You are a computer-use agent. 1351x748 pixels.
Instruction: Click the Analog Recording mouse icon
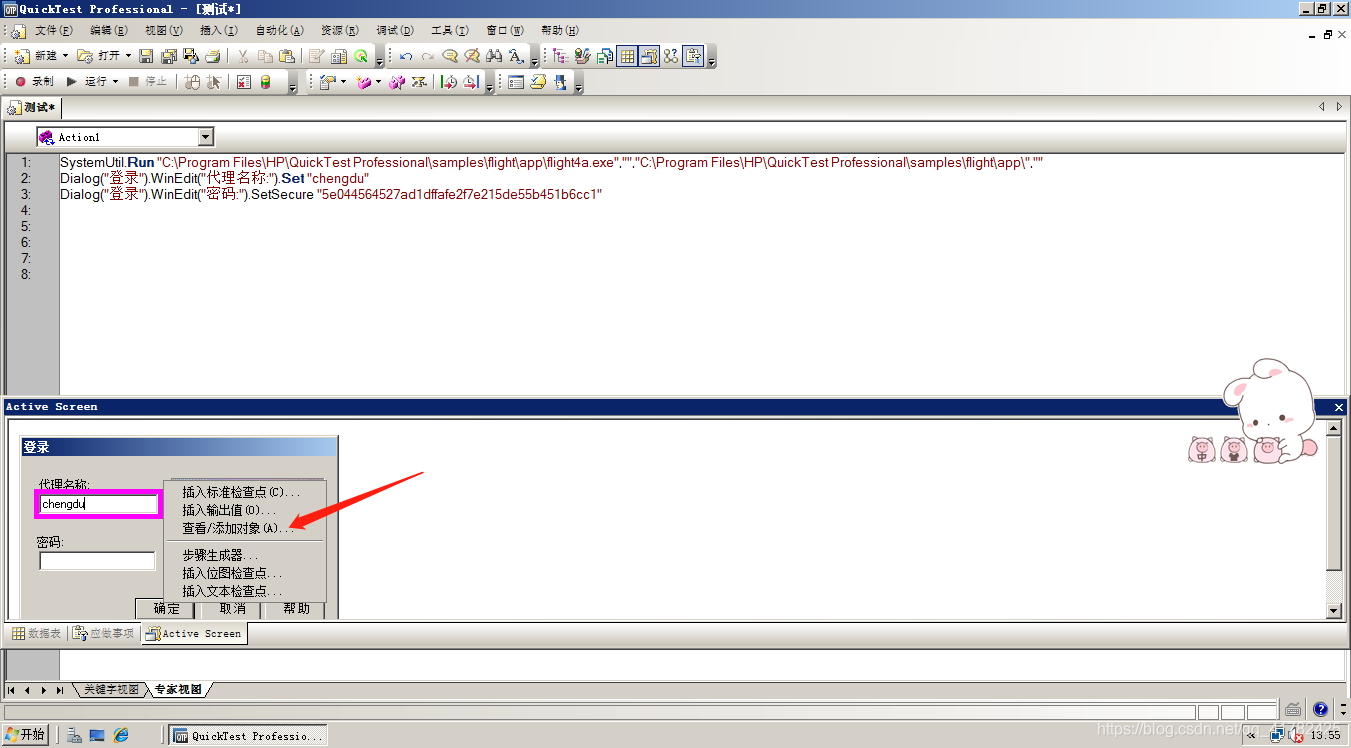point(192,82)
